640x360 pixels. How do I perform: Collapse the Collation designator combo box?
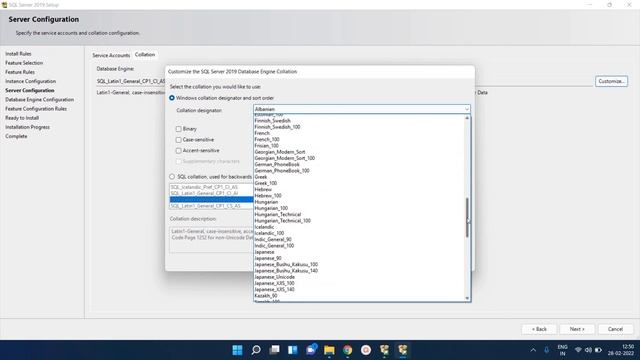(x=466, y=109)
